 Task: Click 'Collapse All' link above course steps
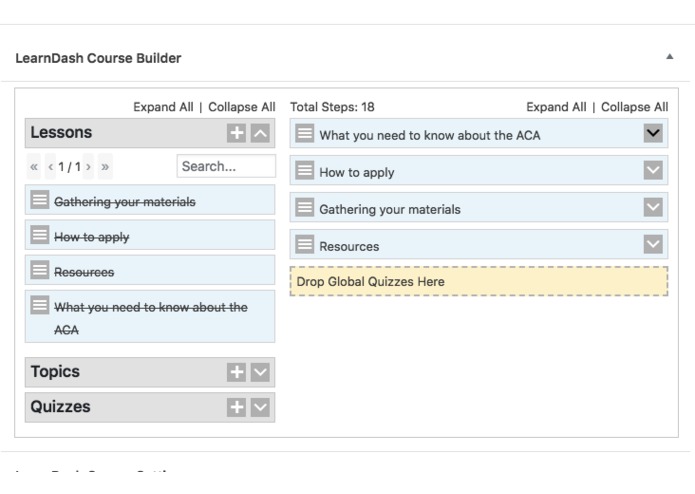(634, 107)
